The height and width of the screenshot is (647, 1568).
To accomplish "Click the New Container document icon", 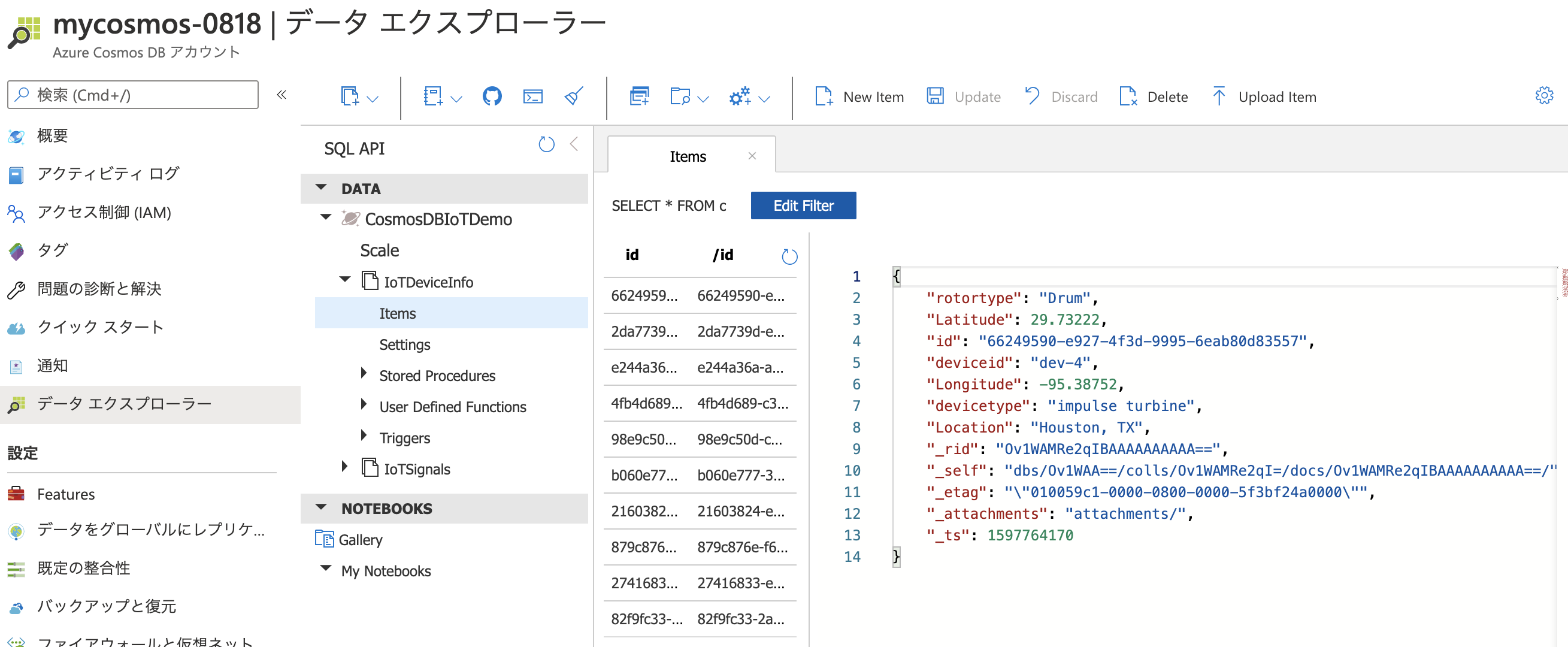I will click(x=639, y=96).
